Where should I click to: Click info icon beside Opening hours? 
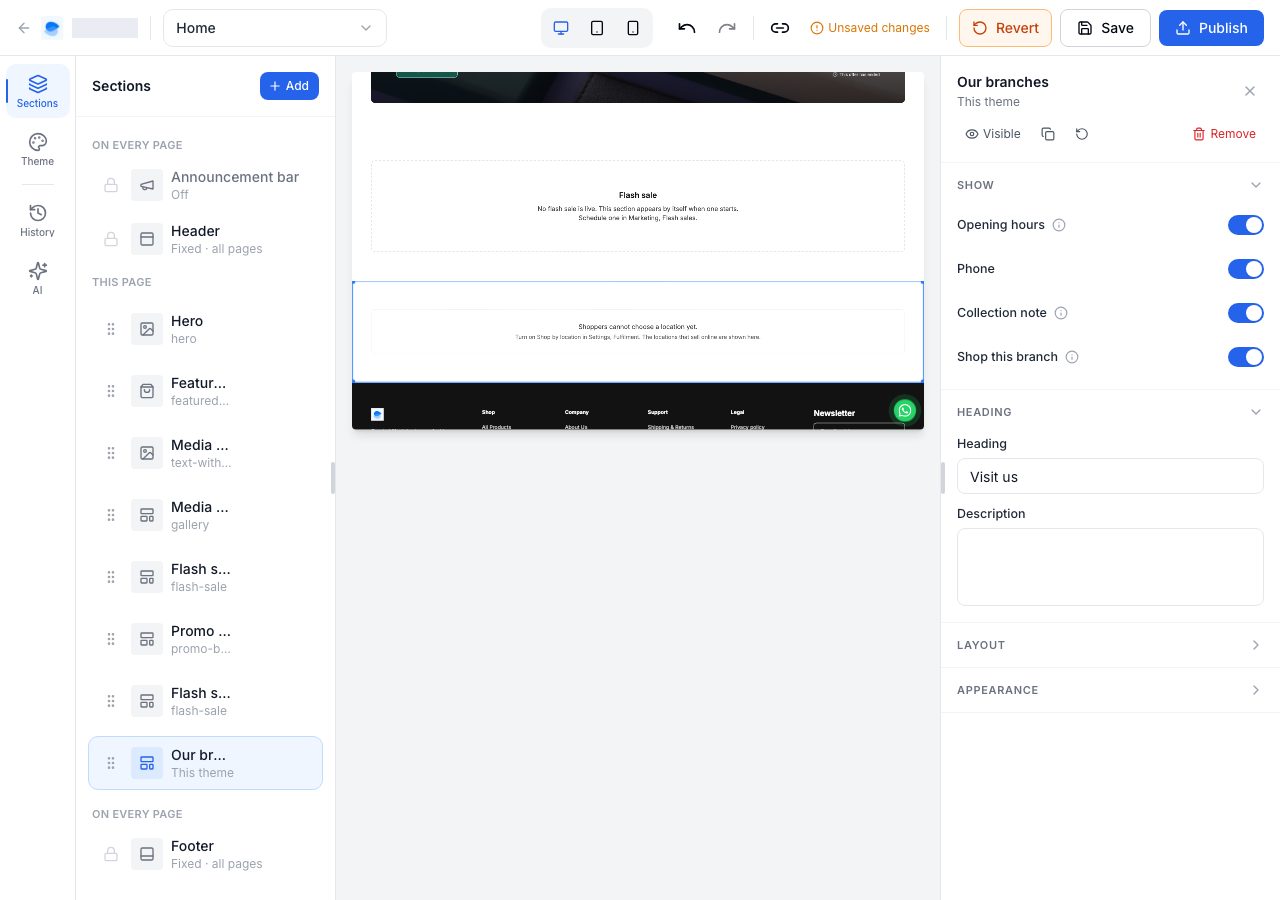1059,225
